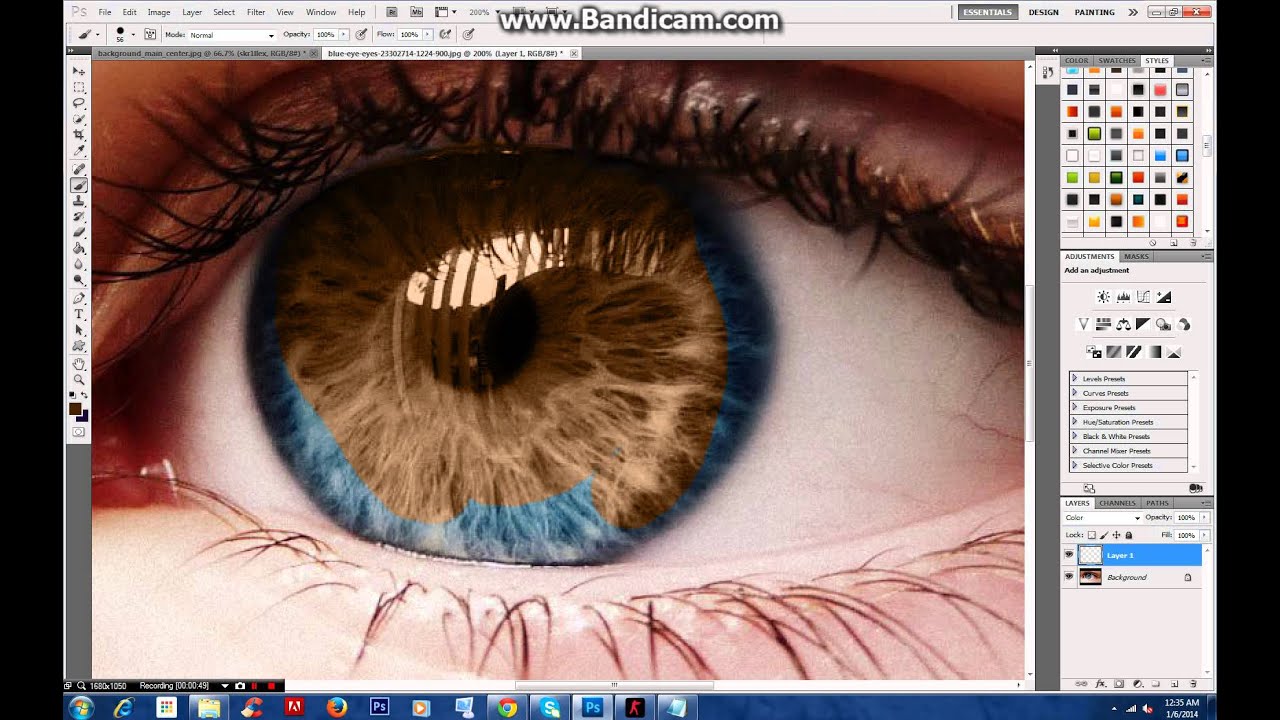Switch to the Channels tab
The image size is (1280, 720).
(x=1117, y=503)
